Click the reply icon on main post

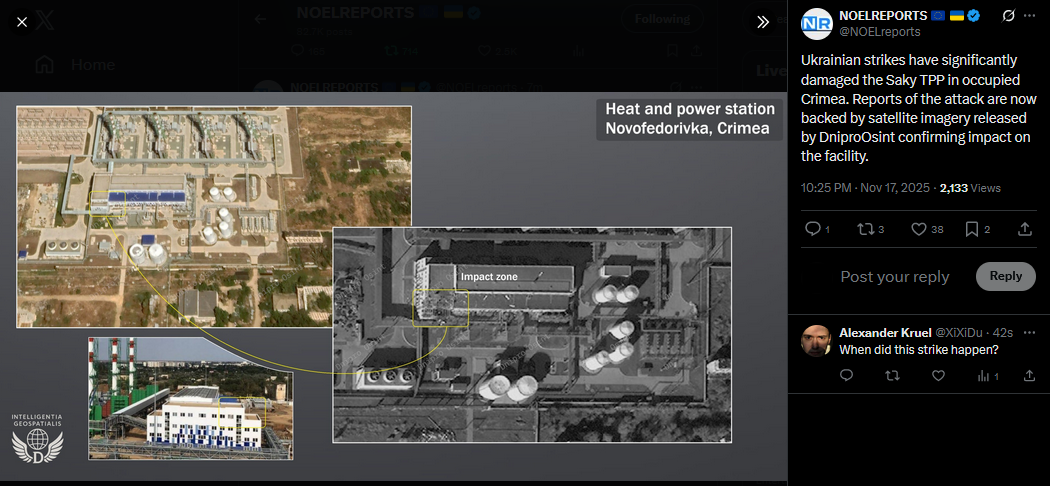pyautogui.click(x=812, y=229)
